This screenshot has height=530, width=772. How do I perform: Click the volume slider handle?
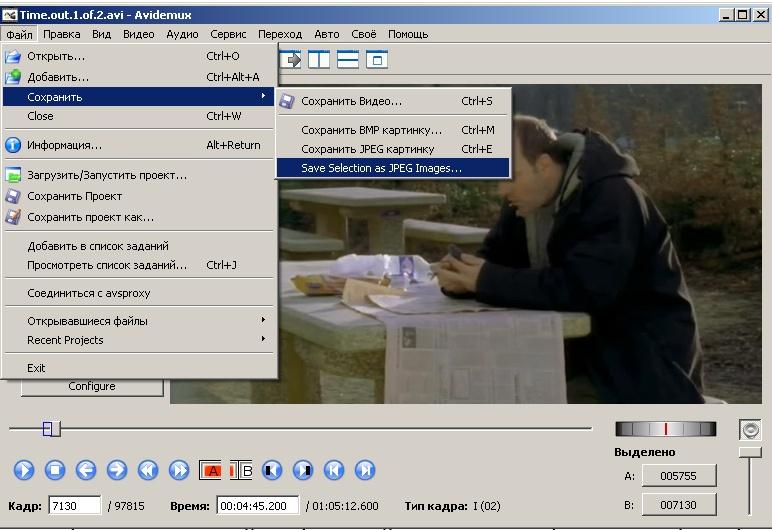(750, 452)
